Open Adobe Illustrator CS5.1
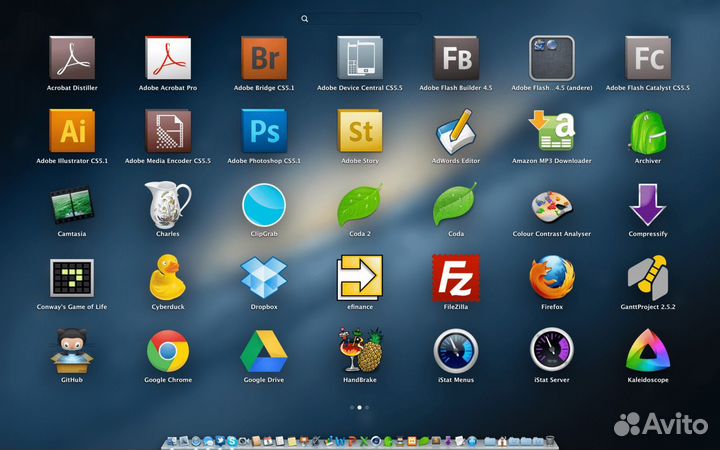 72,131
